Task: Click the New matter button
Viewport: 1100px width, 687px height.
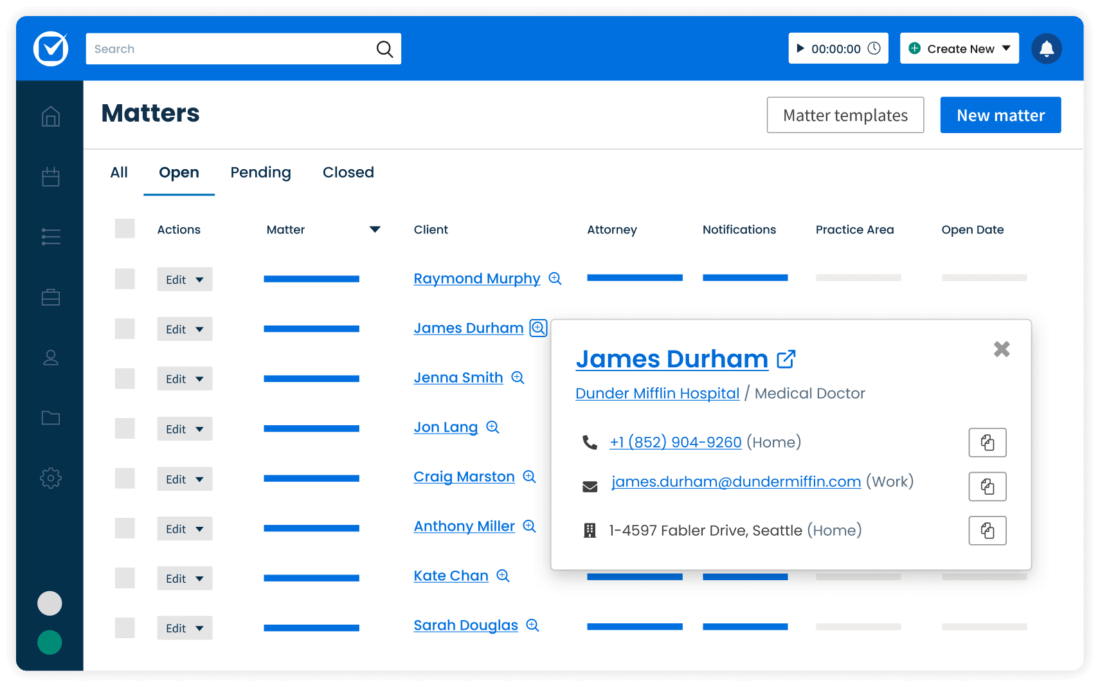Action: 1000,114
